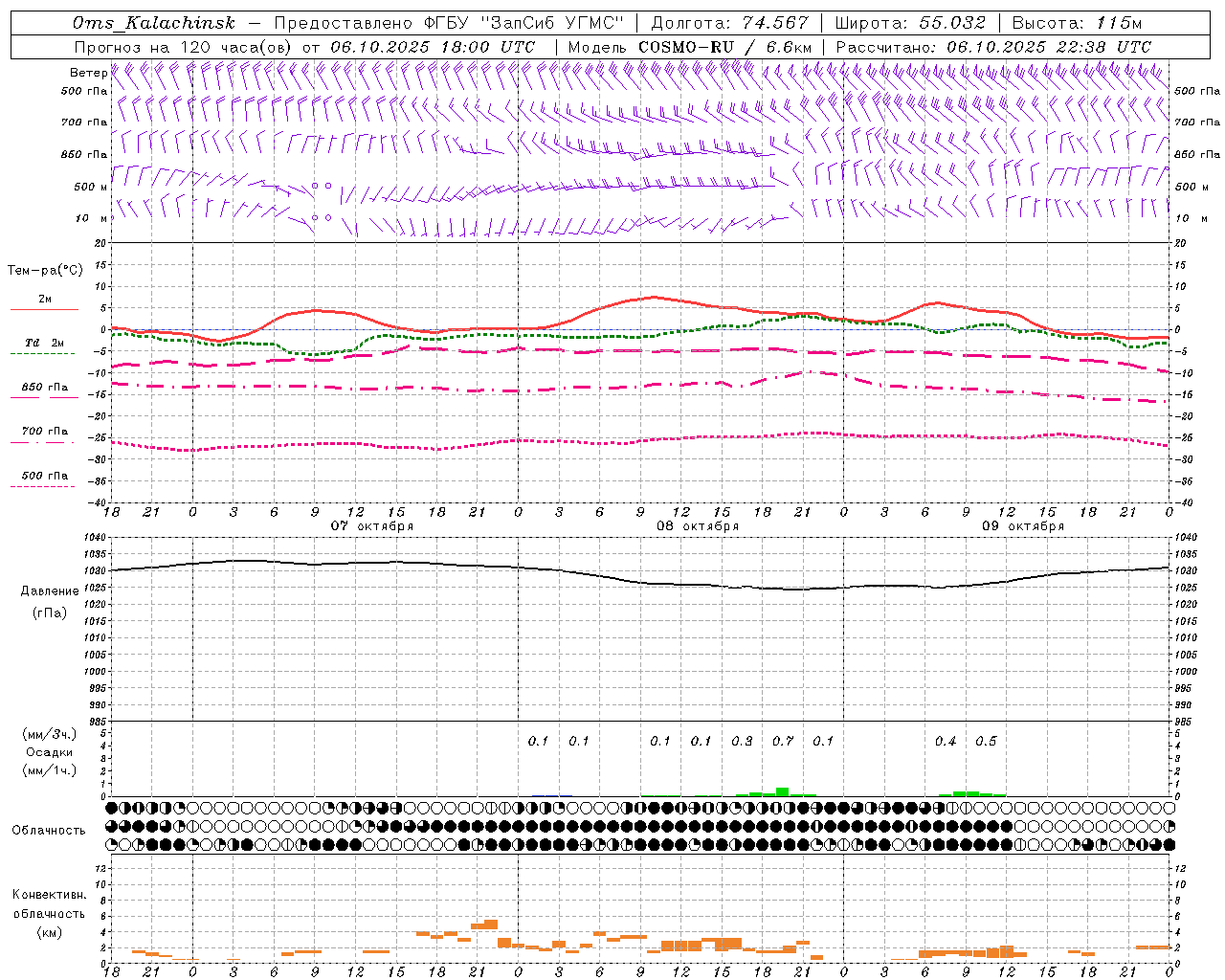Viewport: 1225px width, 980px height.
Task: Click the Широта: 55.032 value
Action: click(x=910, y=23)
